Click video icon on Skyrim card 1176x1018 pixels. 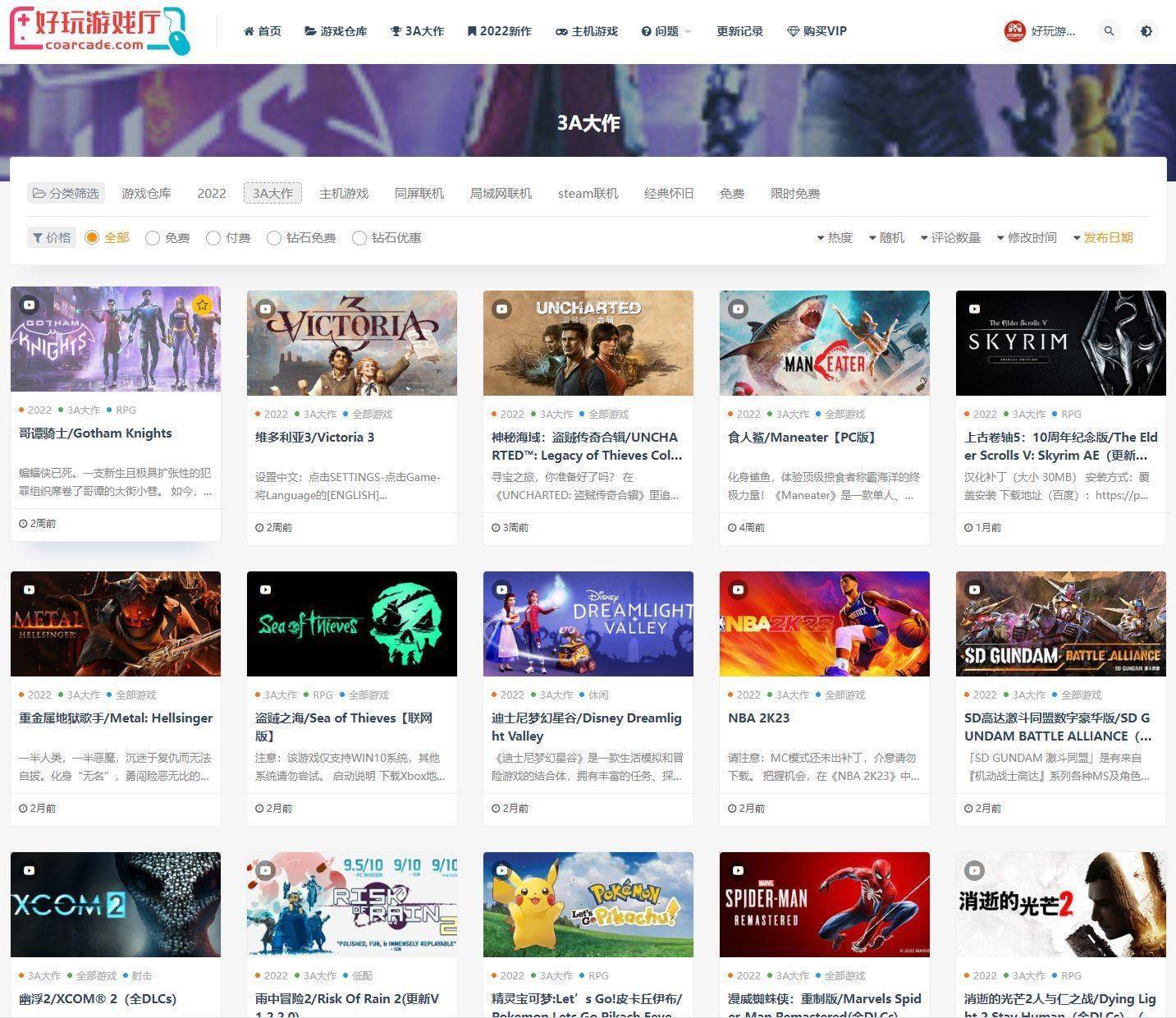pyautogui.click(x=974, y=309)
